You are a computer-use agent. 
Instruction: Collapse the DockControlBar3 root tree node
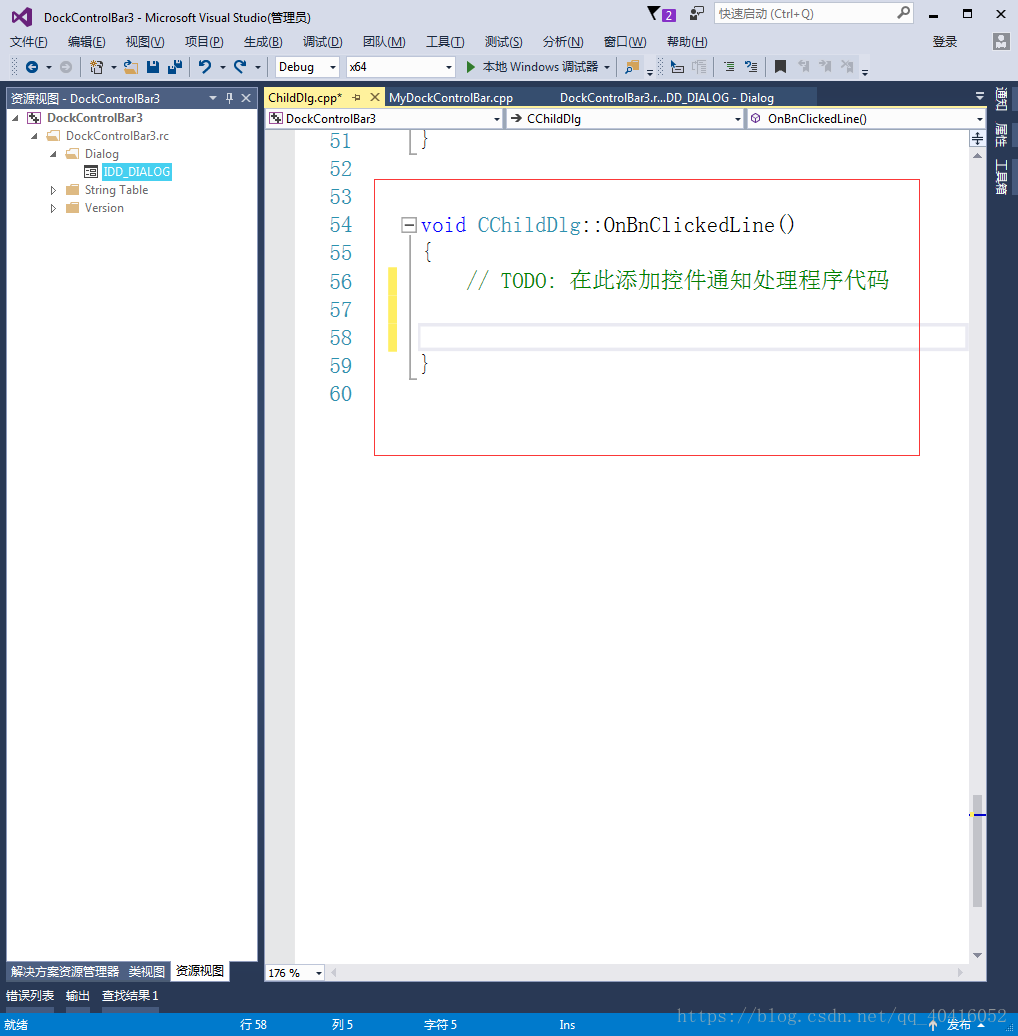pyautogui.click(x=16, y=118)
